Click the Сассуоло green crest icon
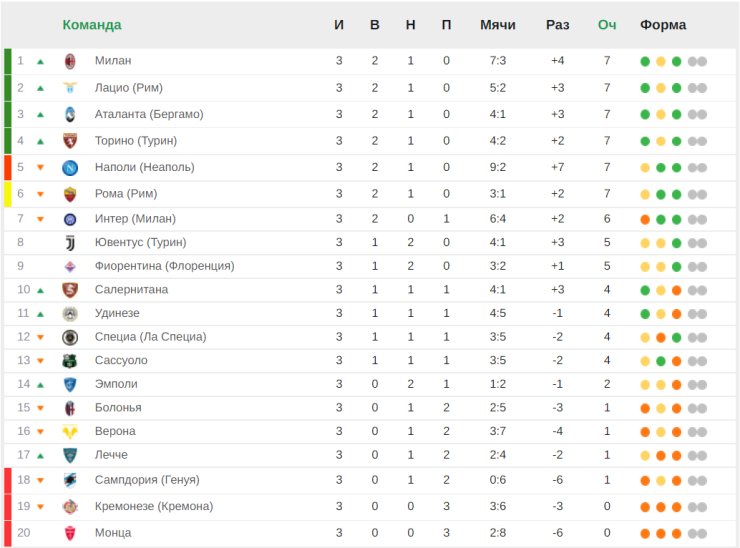The height and width of the screenshot is (548, 740). click(70, 361)
